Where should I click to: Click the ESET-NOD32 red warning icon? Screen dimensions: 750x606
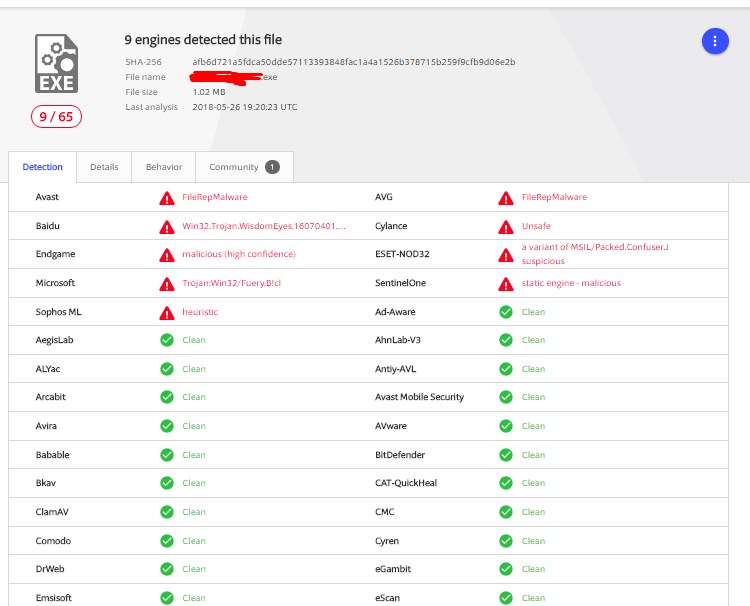coord(506,255)
